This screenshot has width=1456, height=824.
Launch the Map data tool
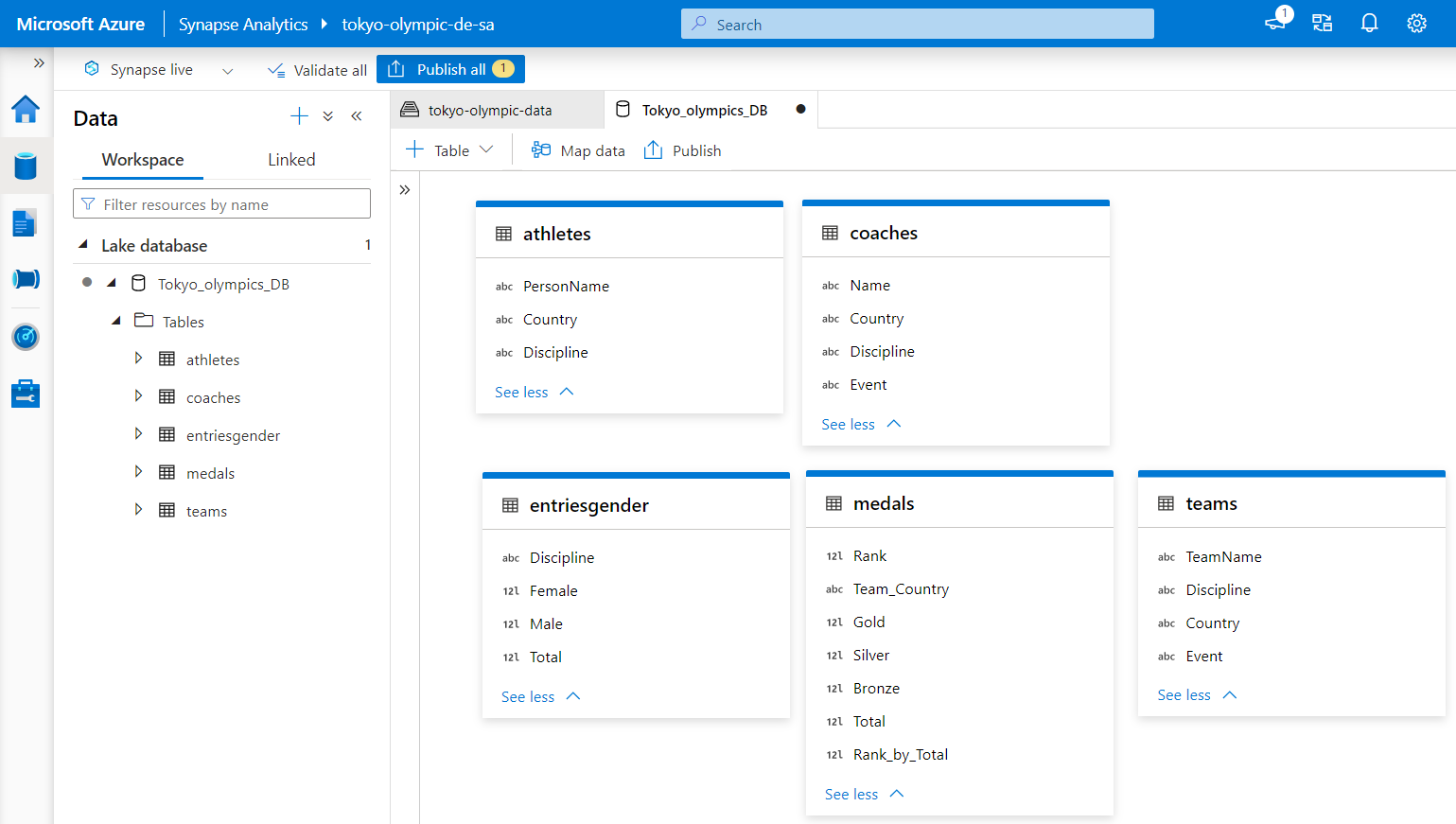577,149
